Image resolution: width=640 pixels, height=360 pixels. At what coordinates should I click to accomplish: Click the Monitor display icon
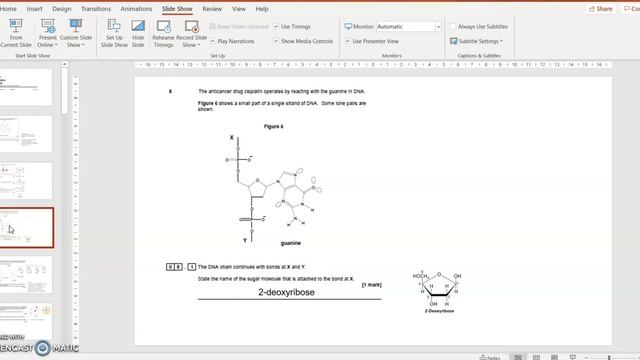coord(348,27)
